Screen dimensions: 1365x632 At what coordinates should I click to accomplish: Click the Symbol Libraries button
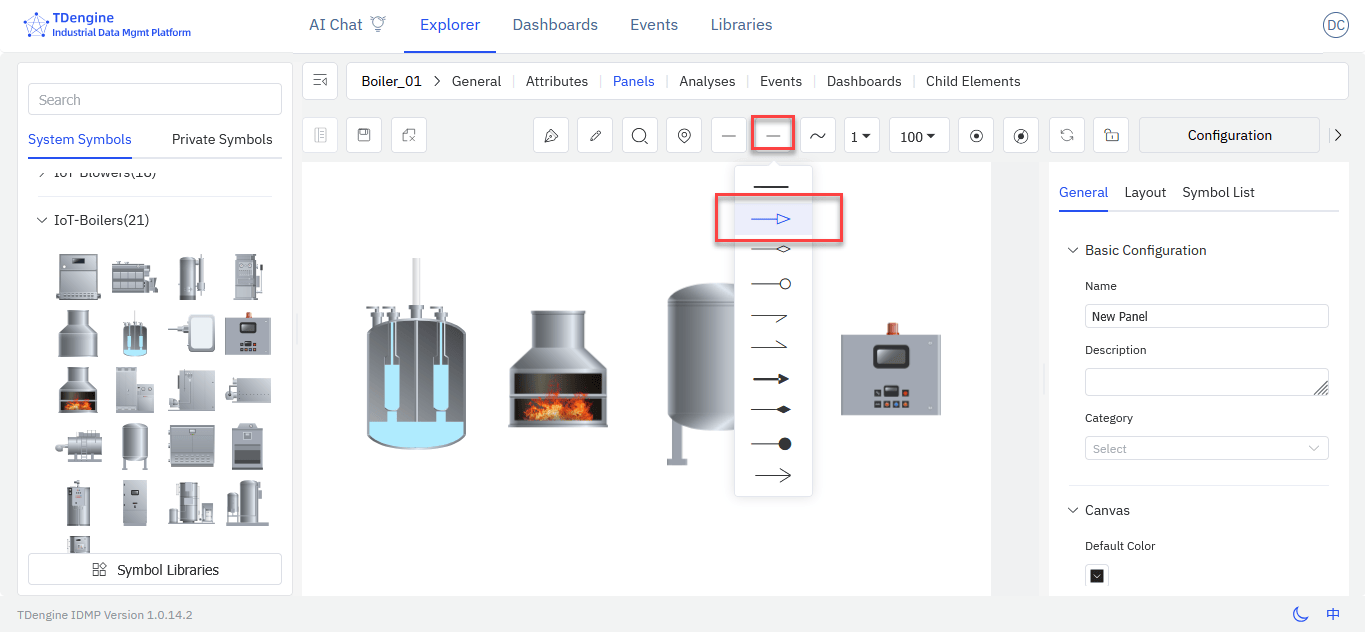coord(155,570)
